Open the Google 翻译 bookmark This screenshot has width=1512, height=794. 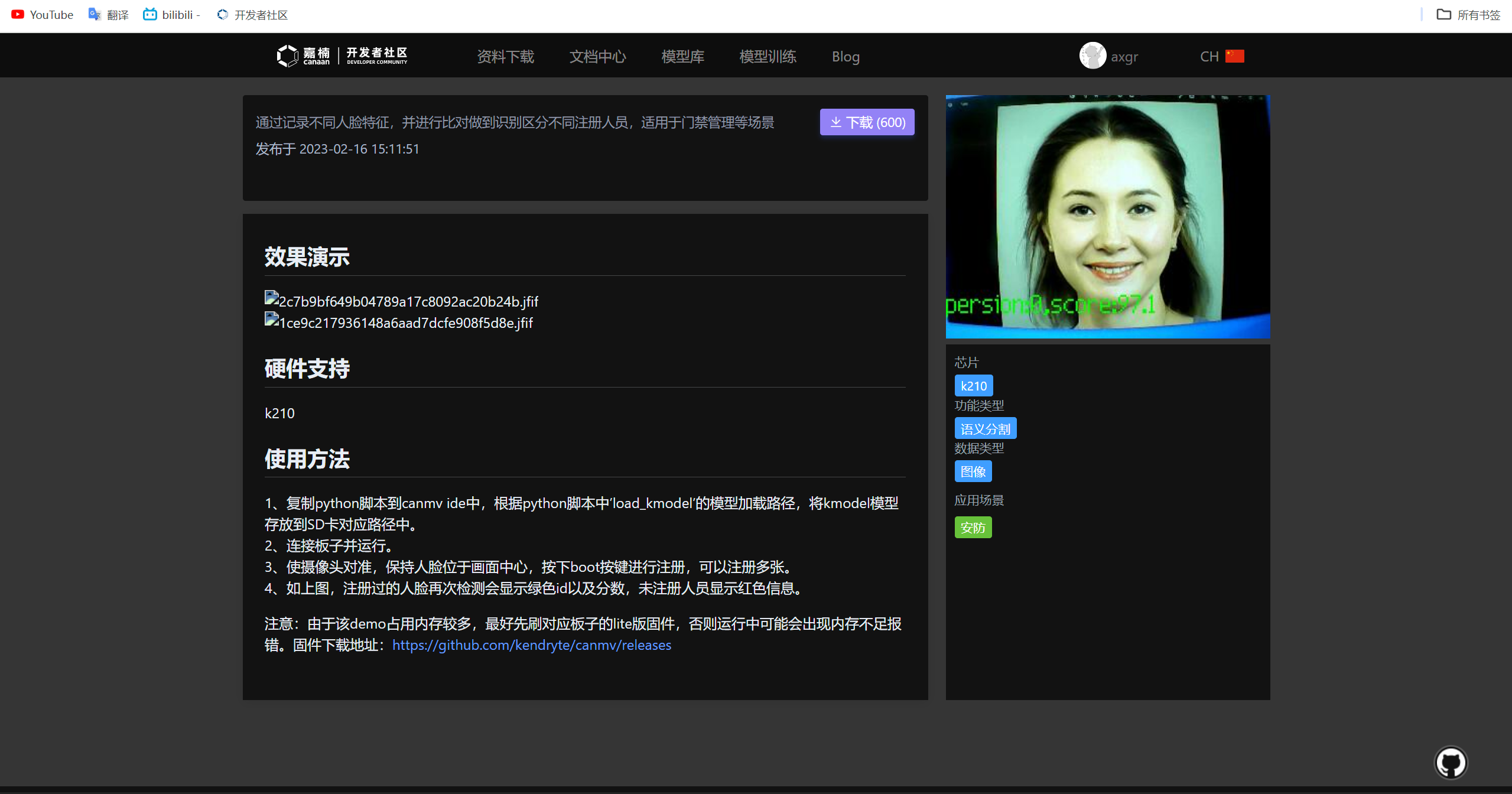pos(108,14)
